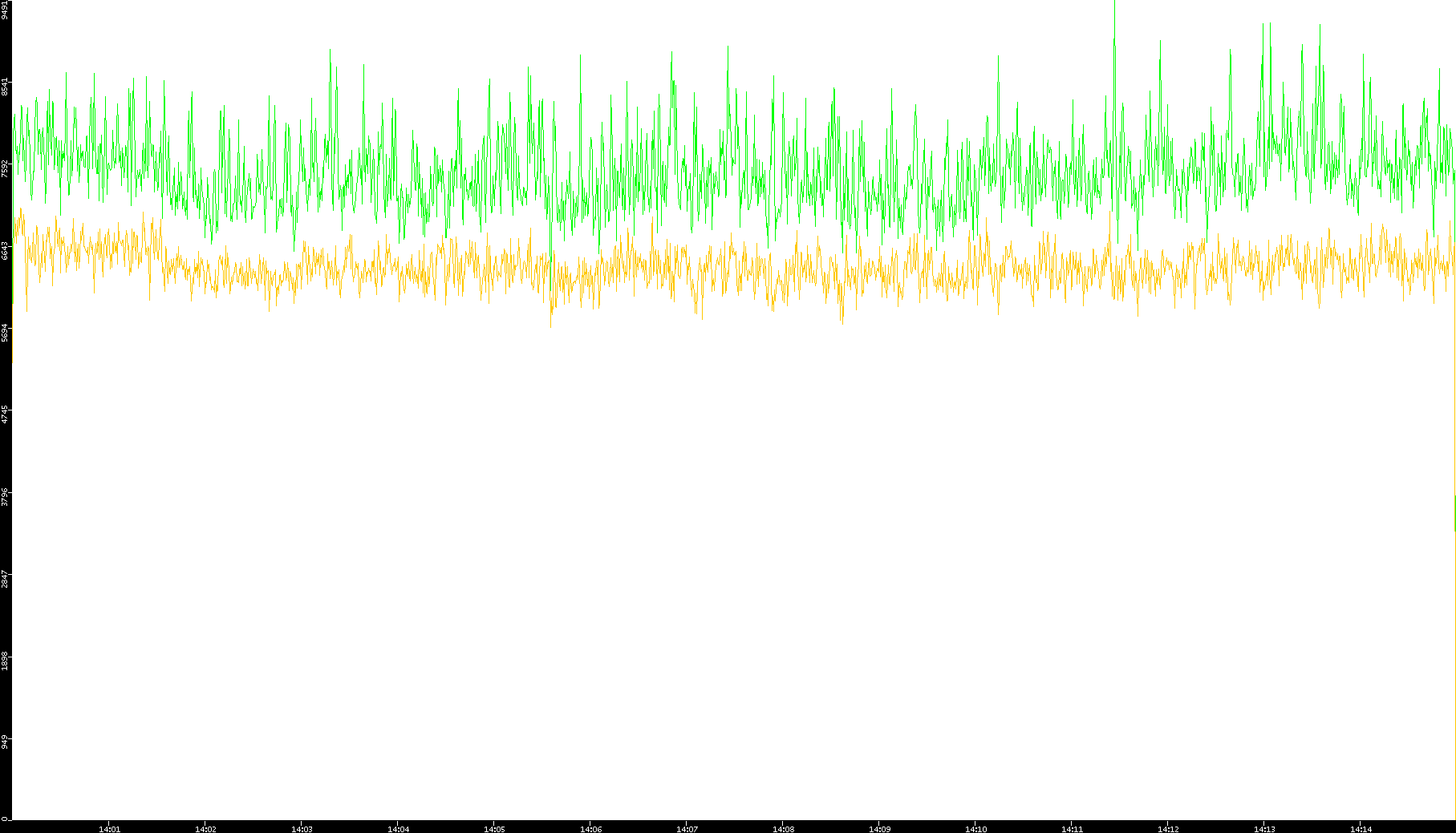Select the 14:06 time axis tick

point(590,828)
